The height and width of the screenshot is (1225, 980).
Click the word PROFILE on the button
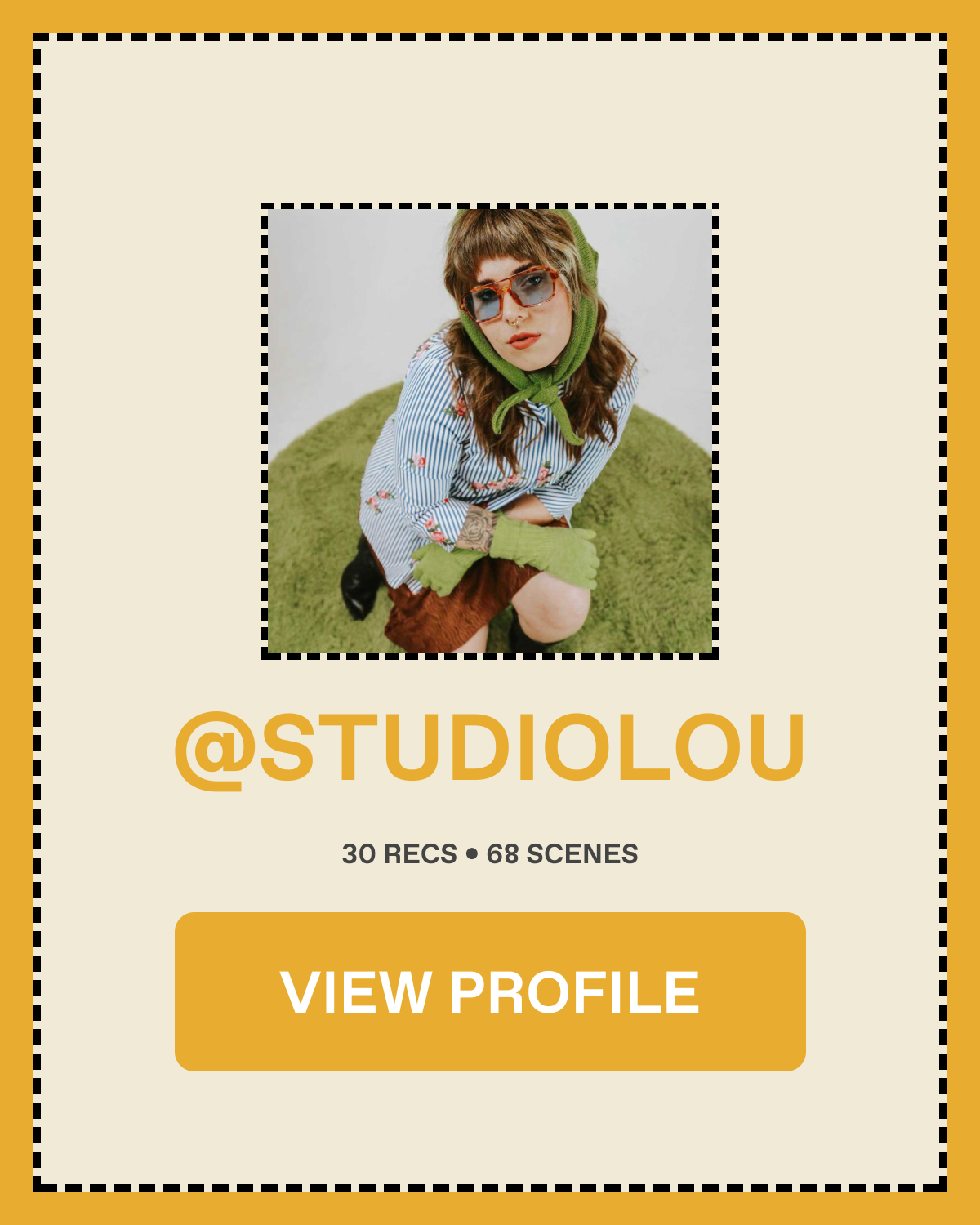575,992
